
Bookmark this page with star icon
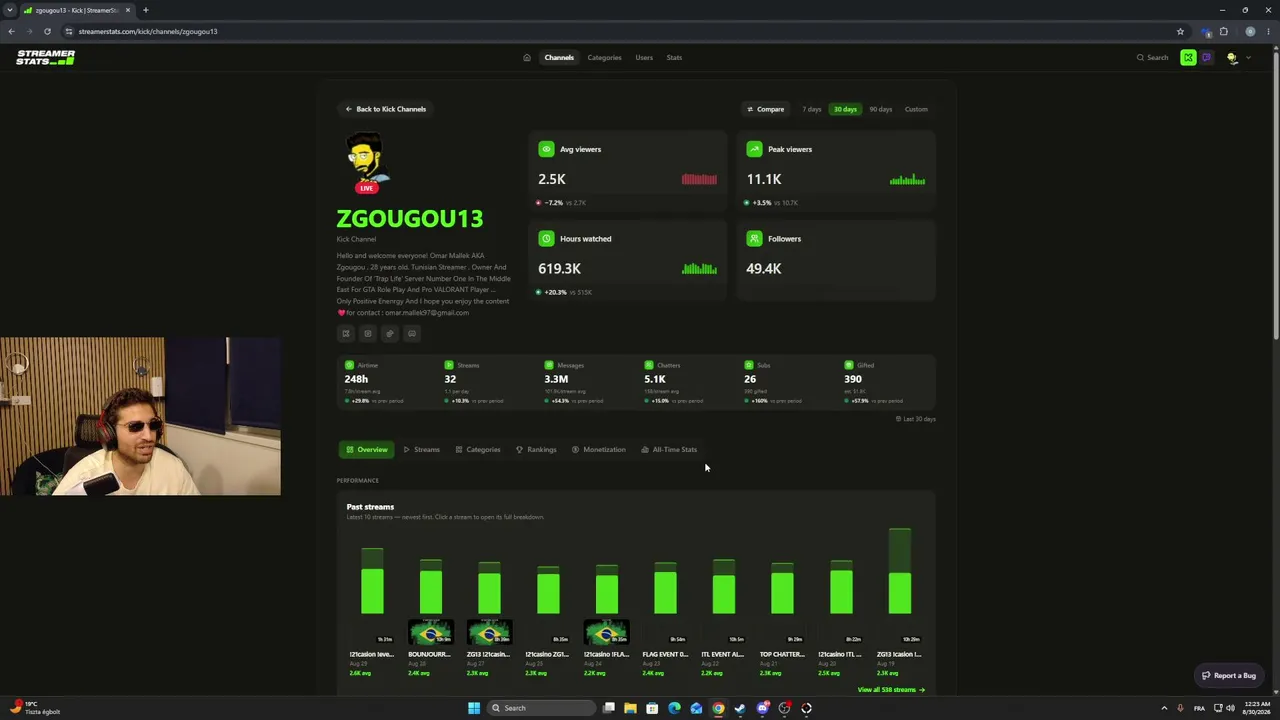(1180, 31)
